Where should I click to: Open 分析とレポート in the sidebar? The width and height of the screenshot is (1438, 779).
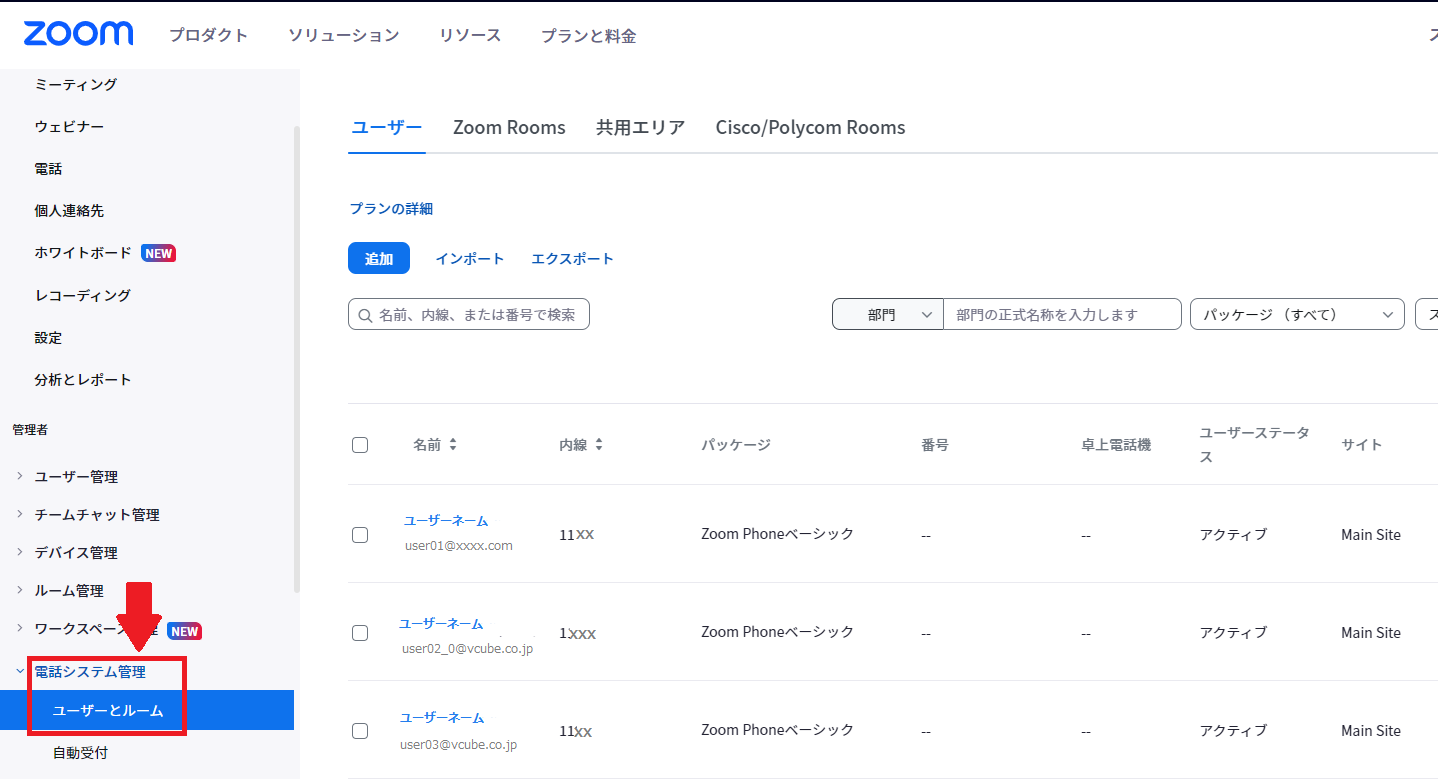pos(83,379)
